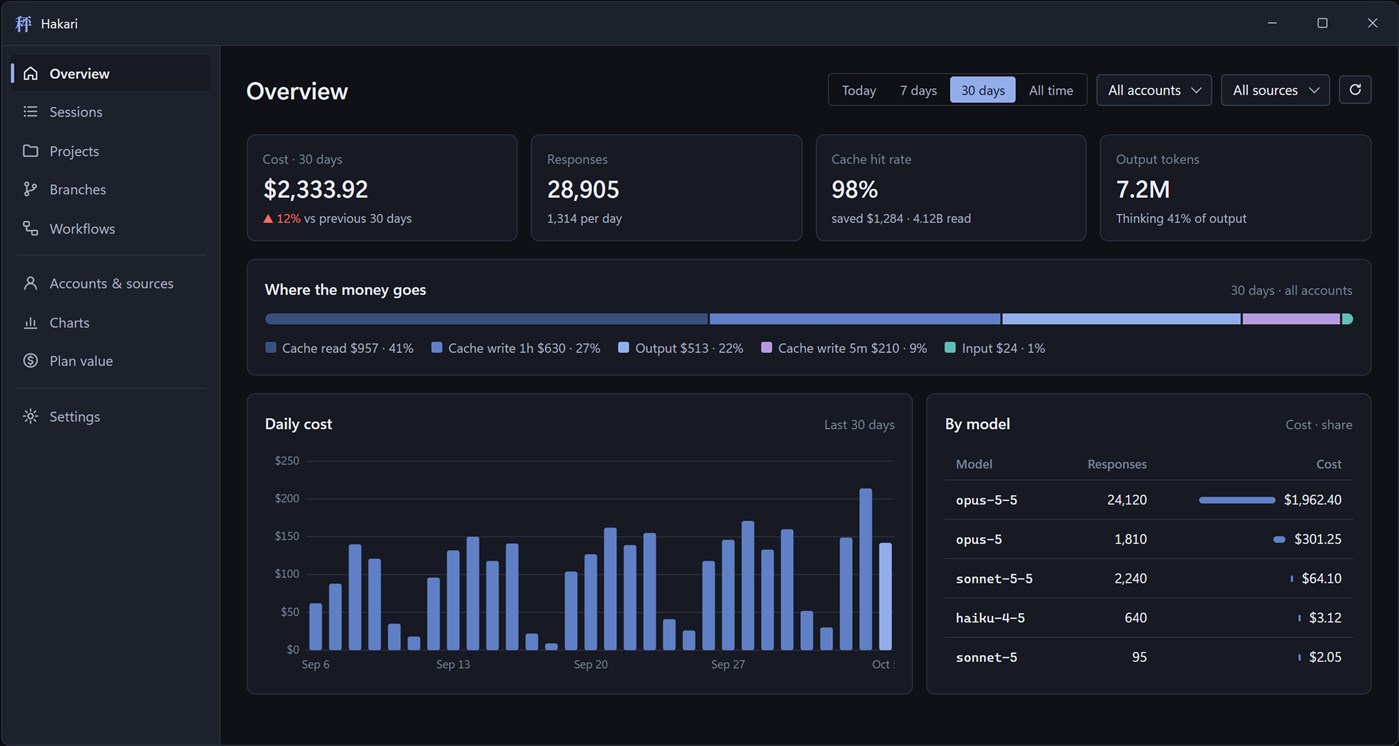Select the Branches git-branch icon
Screen dimensions: 1399x746
click(31, 189)
